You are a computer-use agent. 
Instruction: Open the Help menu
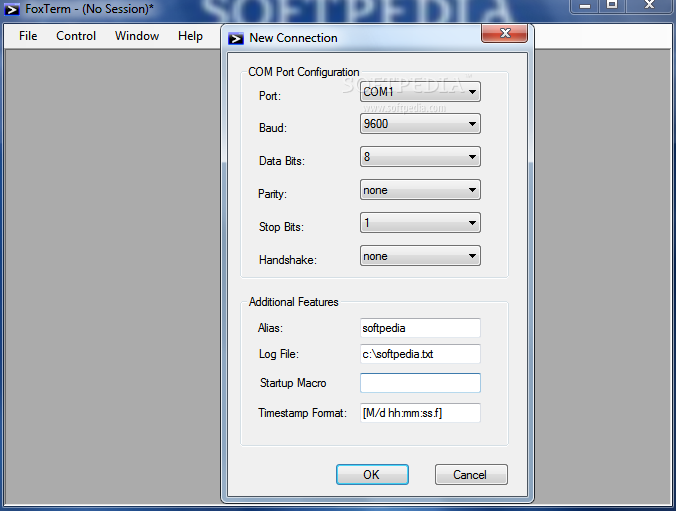click(x=190, y=36)
